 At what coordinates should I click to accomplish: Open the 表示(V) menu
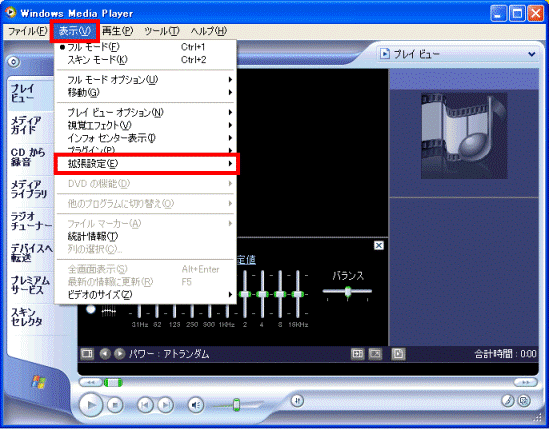pyautogui.click(x=75, y=31)
